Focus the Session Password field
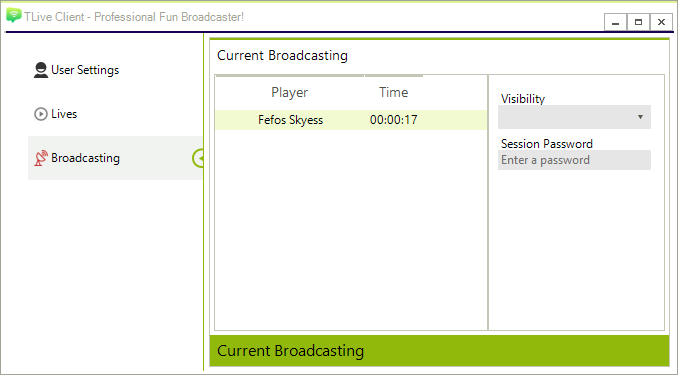Viewport: 678px width, 375px height. coord(574,160)
